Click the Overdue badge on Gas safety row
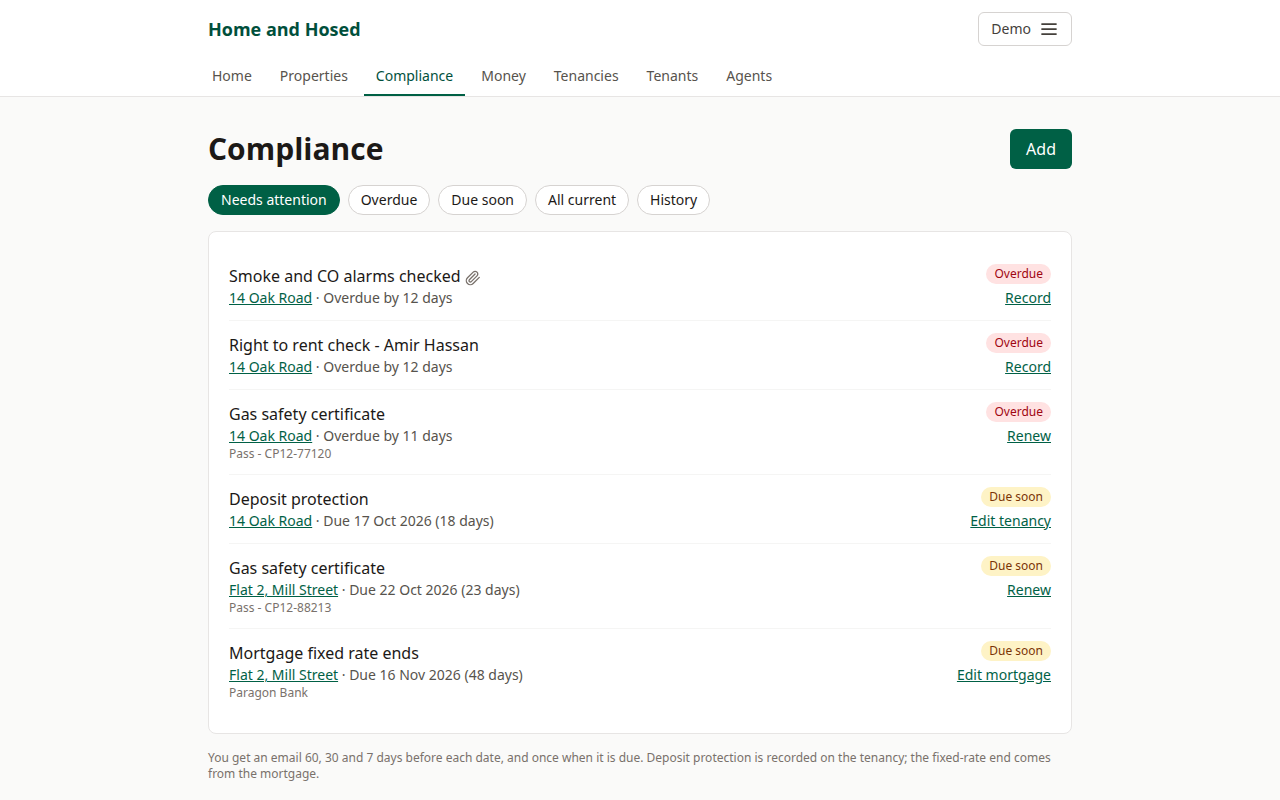1280x800 pixels. tap(1018, 412)
